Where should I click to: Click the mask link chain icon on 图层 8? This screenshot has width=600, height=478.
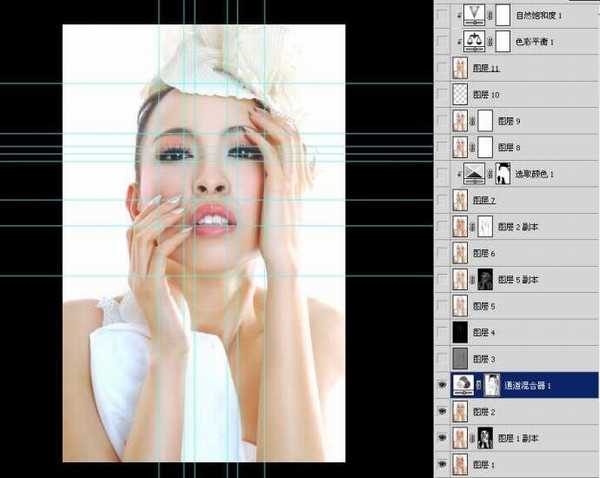(x=474, y=146)
